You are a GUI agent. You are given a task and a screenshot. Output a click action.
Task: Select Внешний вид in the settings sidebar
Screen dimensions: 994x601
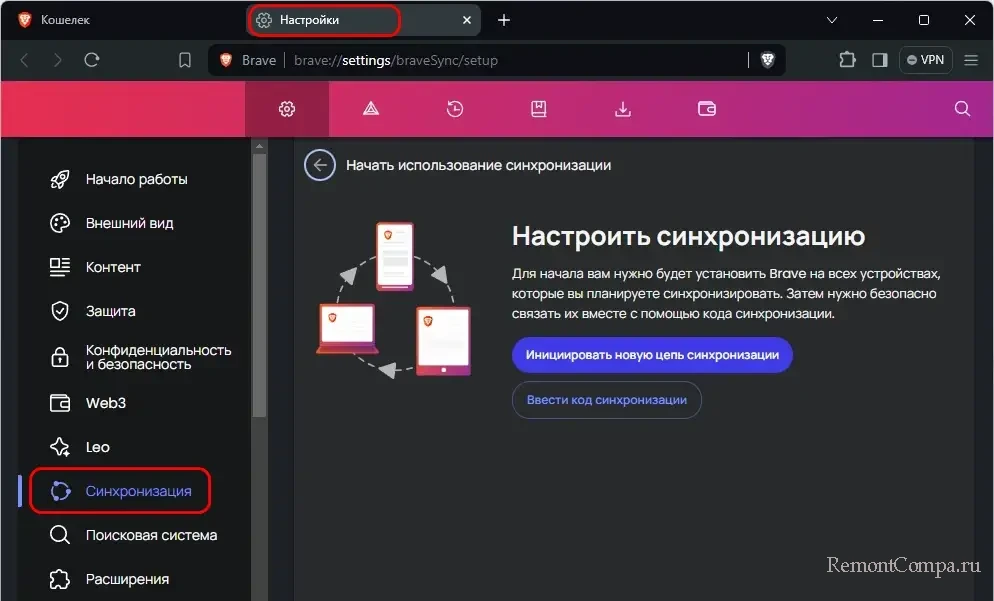(x=129, y=223)
